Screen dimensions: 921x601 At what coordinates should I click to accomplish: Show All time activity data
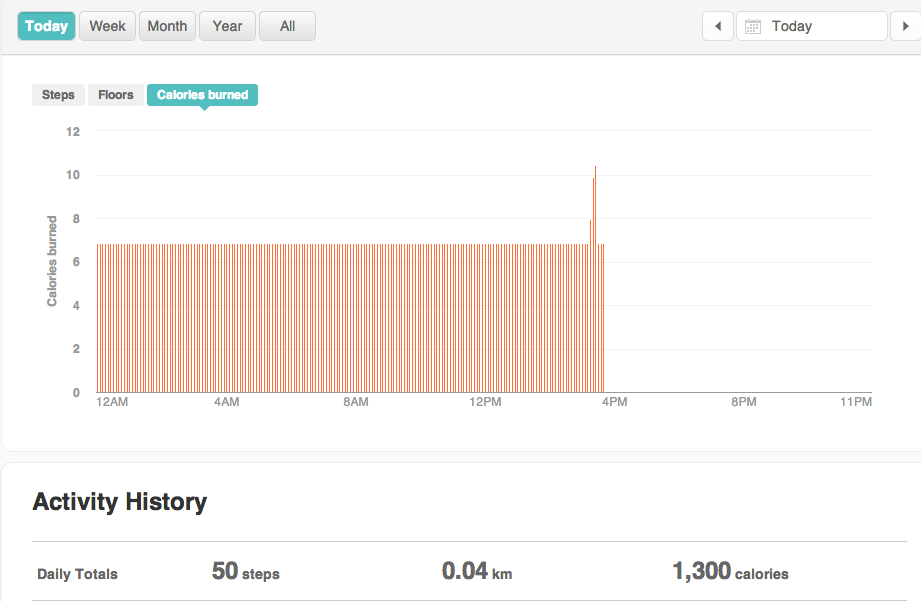287,26
